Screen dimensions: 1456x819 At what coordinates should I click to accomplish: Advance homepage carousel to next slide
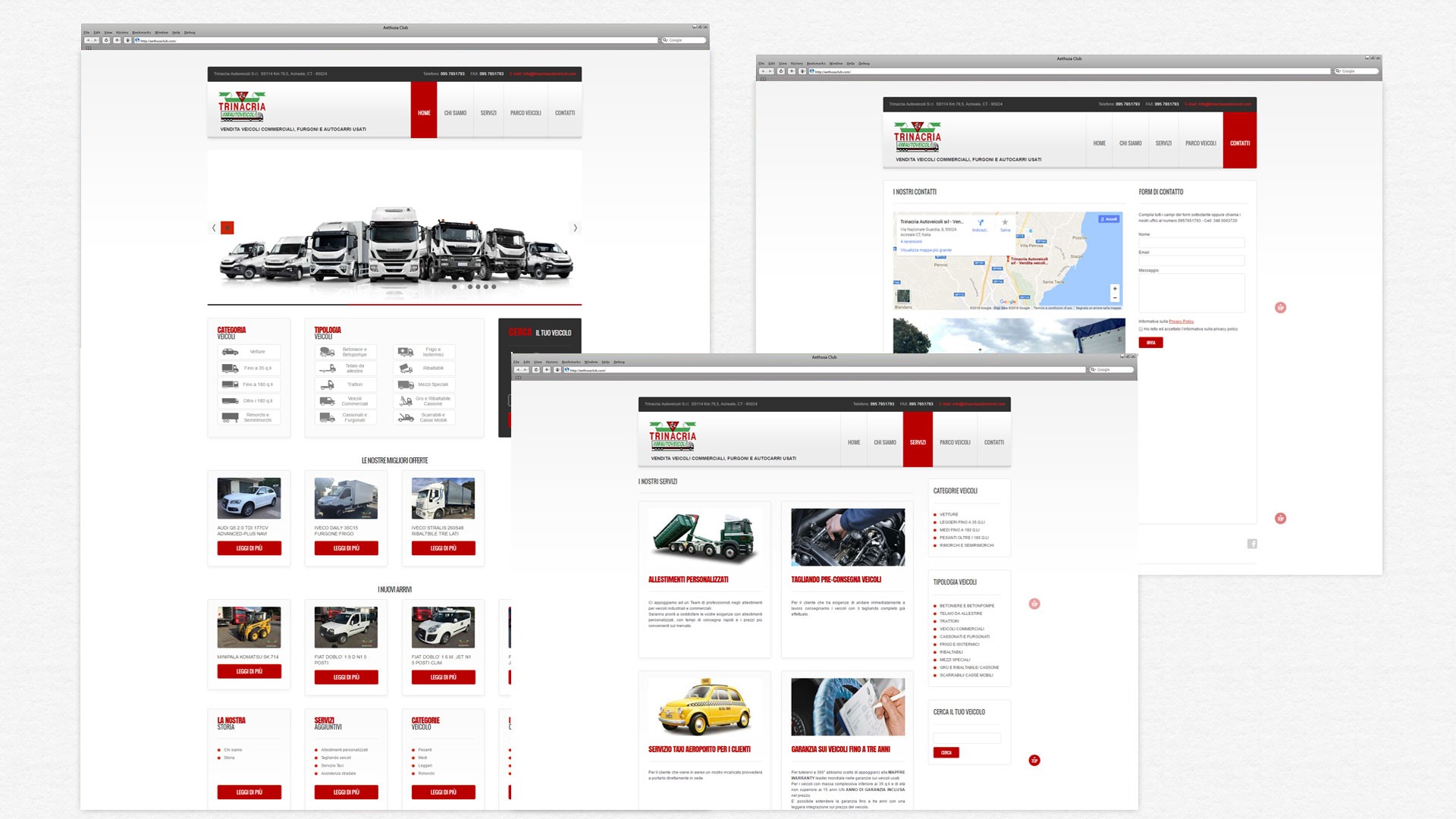point(575,227)
